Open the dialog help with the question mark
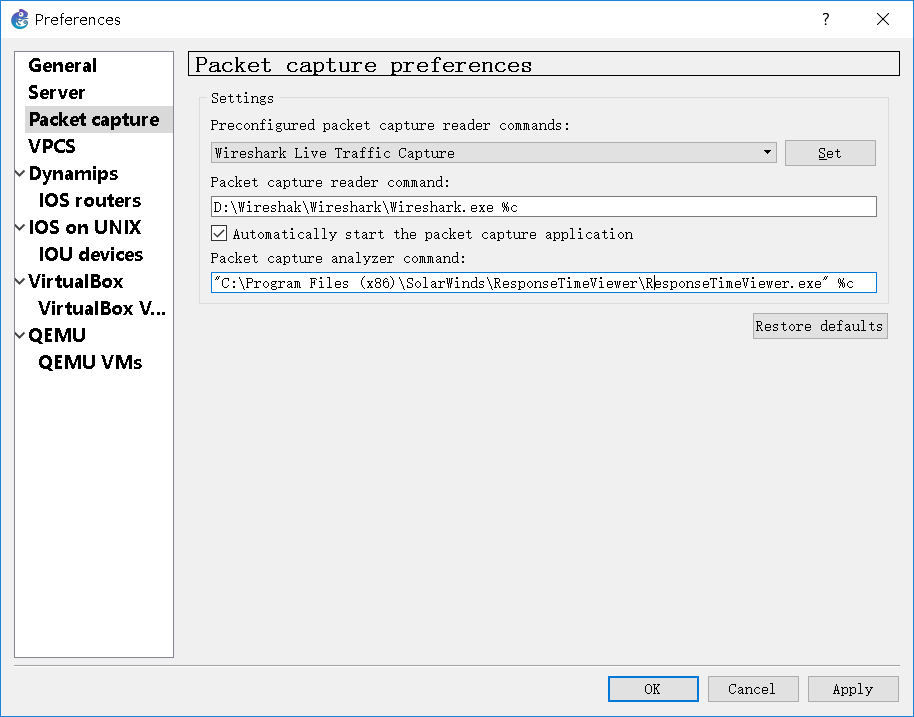This screenshot has width=914, height=717. click(x=826, y=19)
